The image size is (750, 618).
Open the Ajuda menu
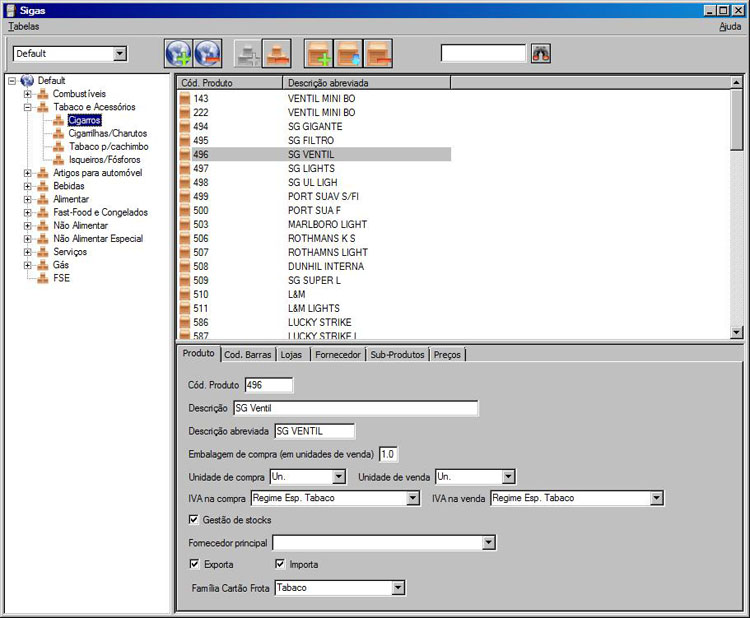pos(730,26)
